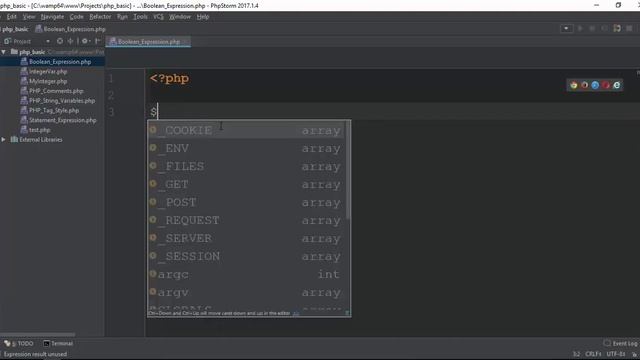This screenshot has height=360, width=640.
Task: Click Boolean_Expression.php in navigation breadcrumb
Action: click(70, 29)
